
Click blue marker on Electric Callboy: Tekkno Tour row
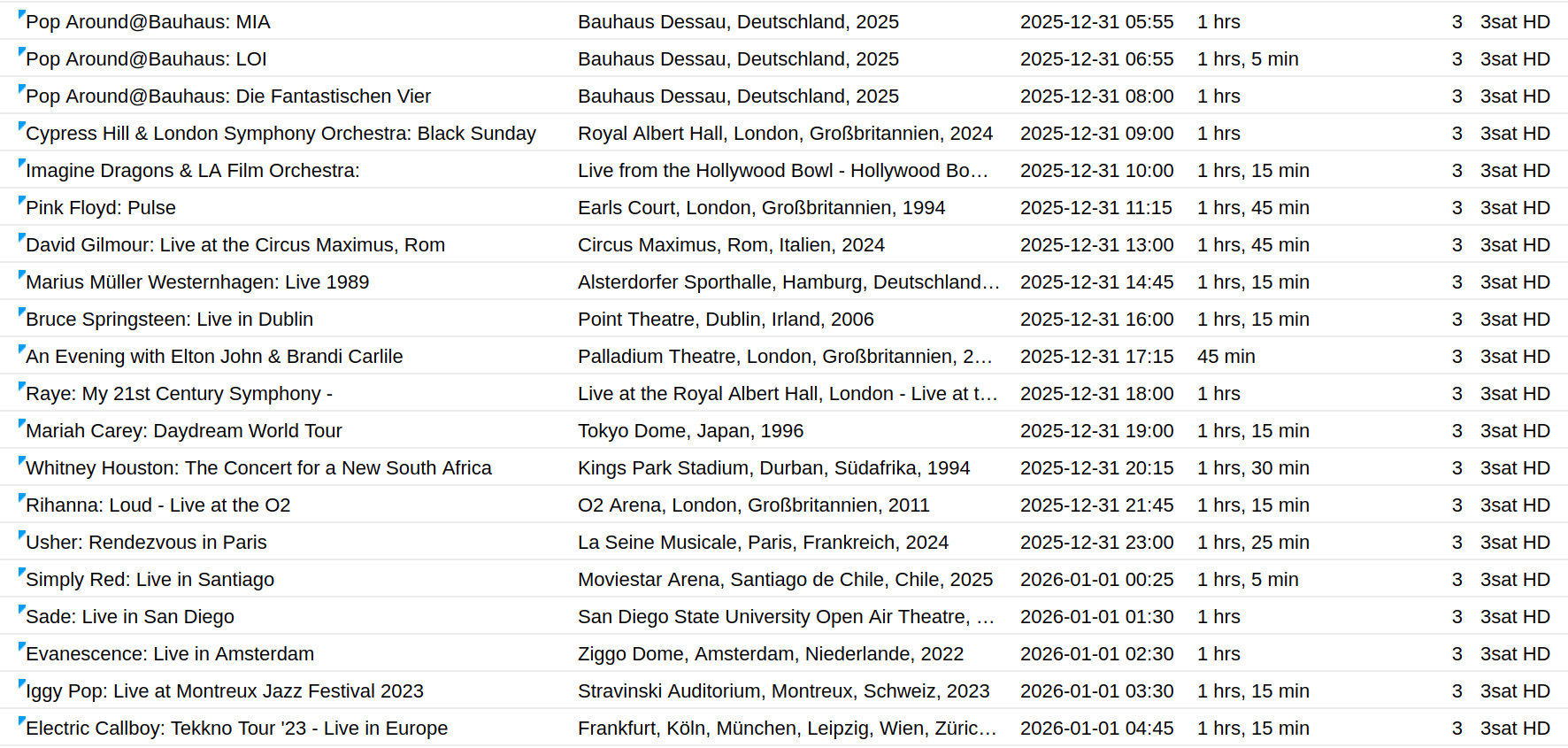click(21, 721)
